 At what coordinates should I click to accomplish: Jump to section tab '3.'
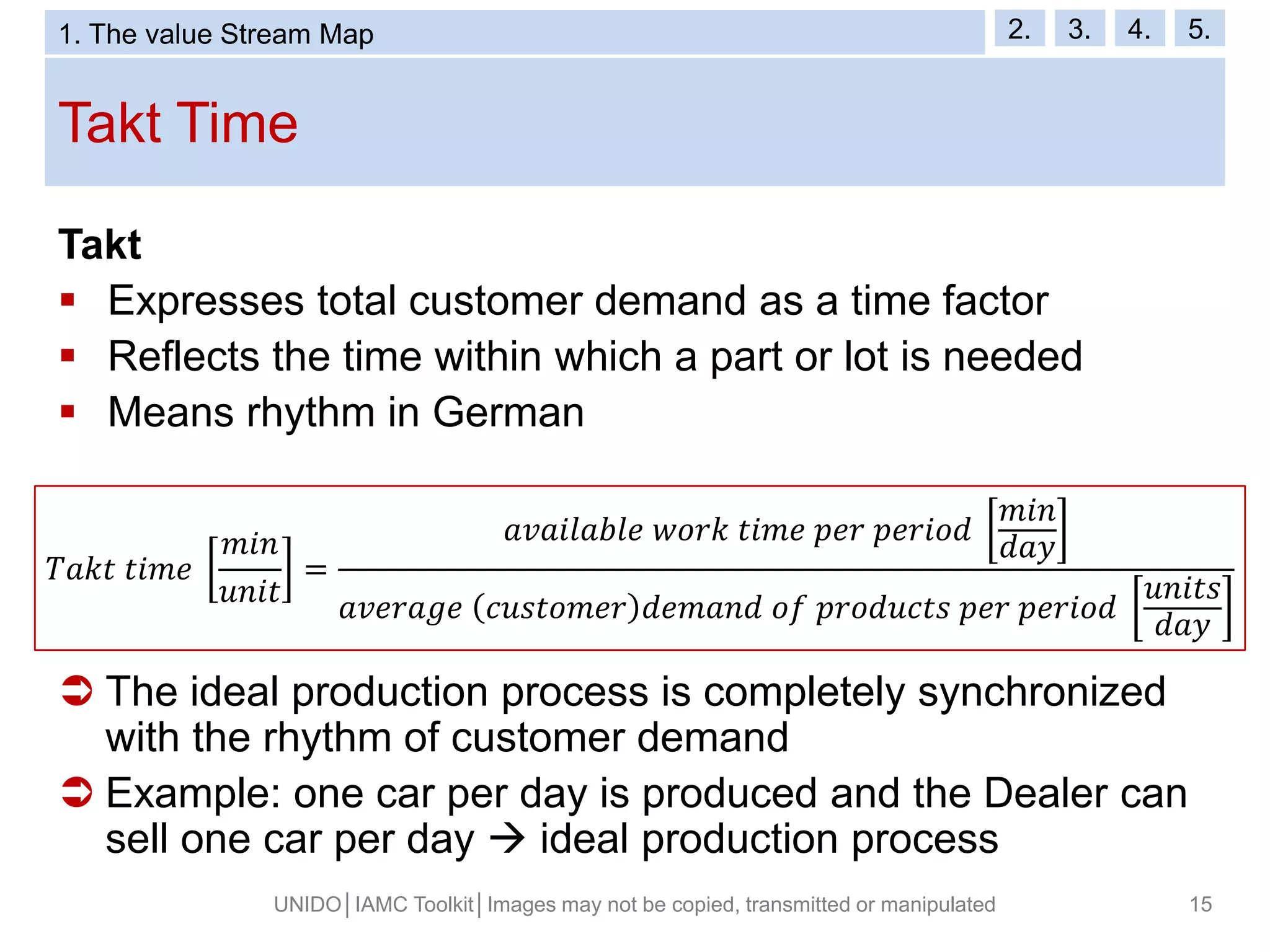tap(1080, 29)
